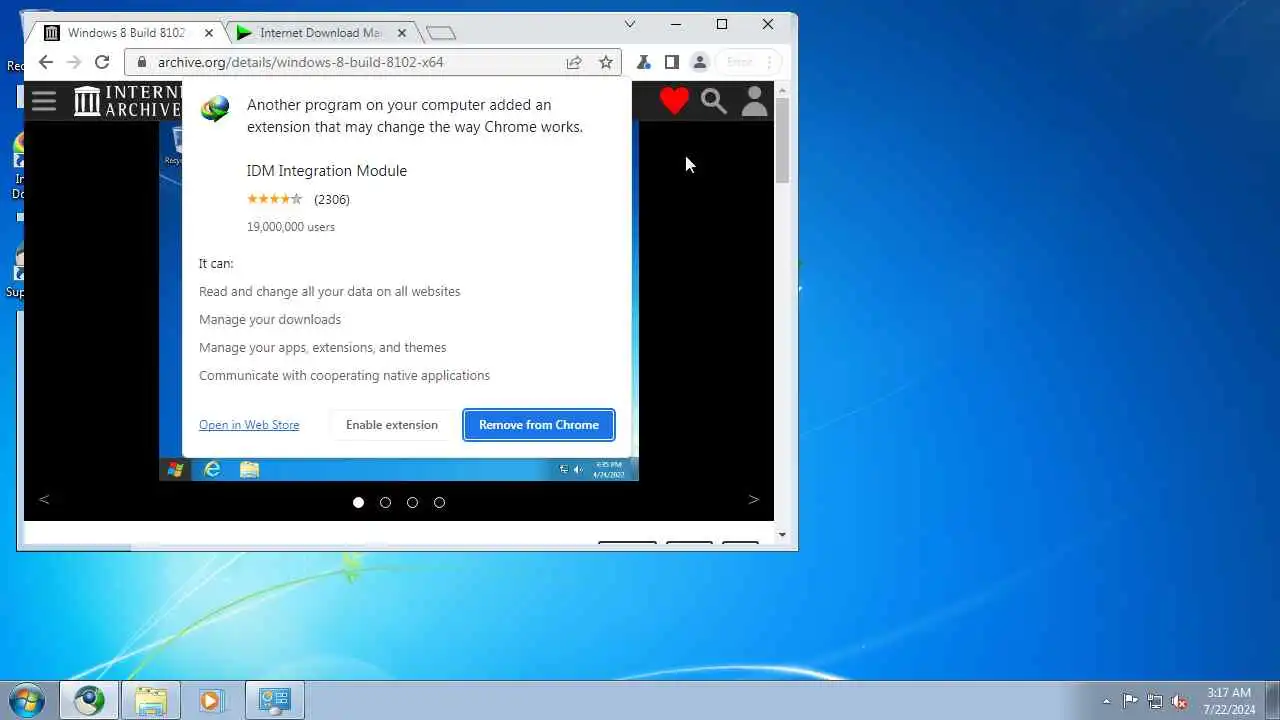This screenshot has height=720, width=1280.
Task: Click the muted volume tray icon
Action: tap(1180, 701)
